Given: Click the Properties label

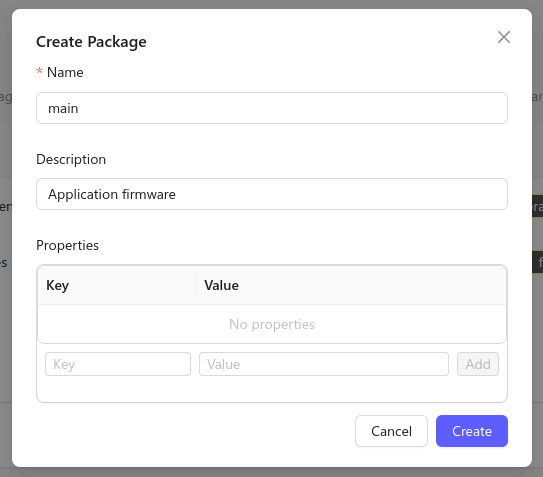Looking at the screenshot, I should point(68,245).
